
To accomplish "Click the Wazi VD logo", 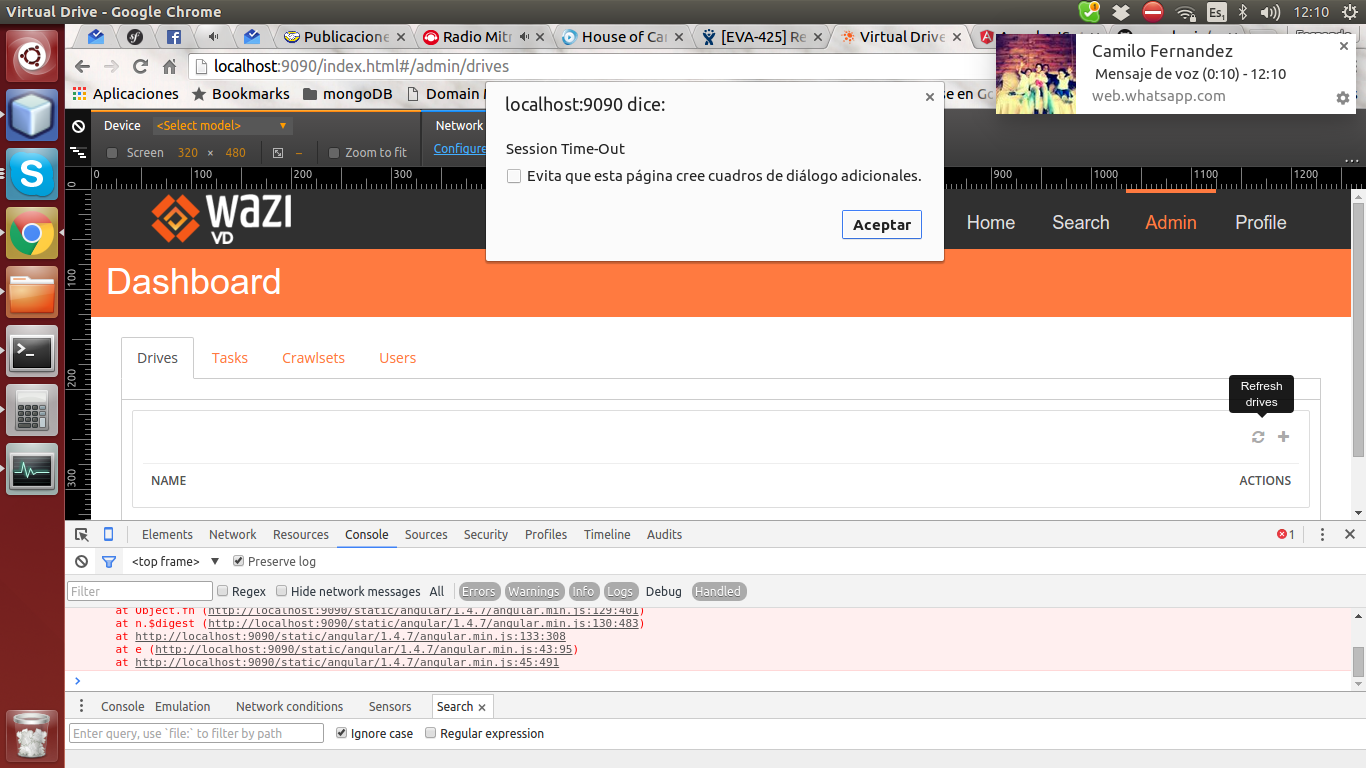I will 222,217.
